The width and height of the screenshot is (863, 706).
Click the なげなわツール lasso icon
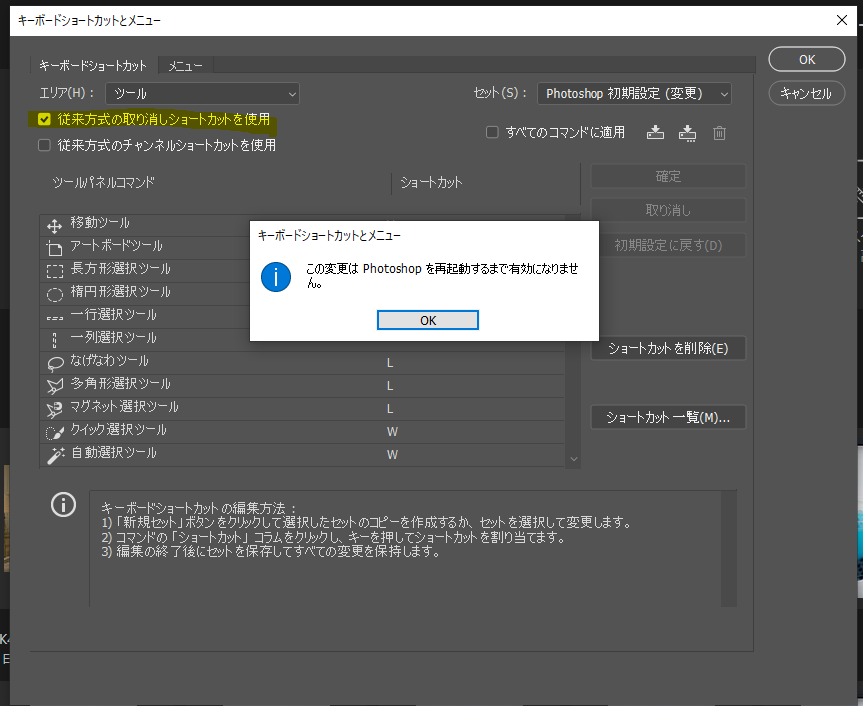click(57, 361)
